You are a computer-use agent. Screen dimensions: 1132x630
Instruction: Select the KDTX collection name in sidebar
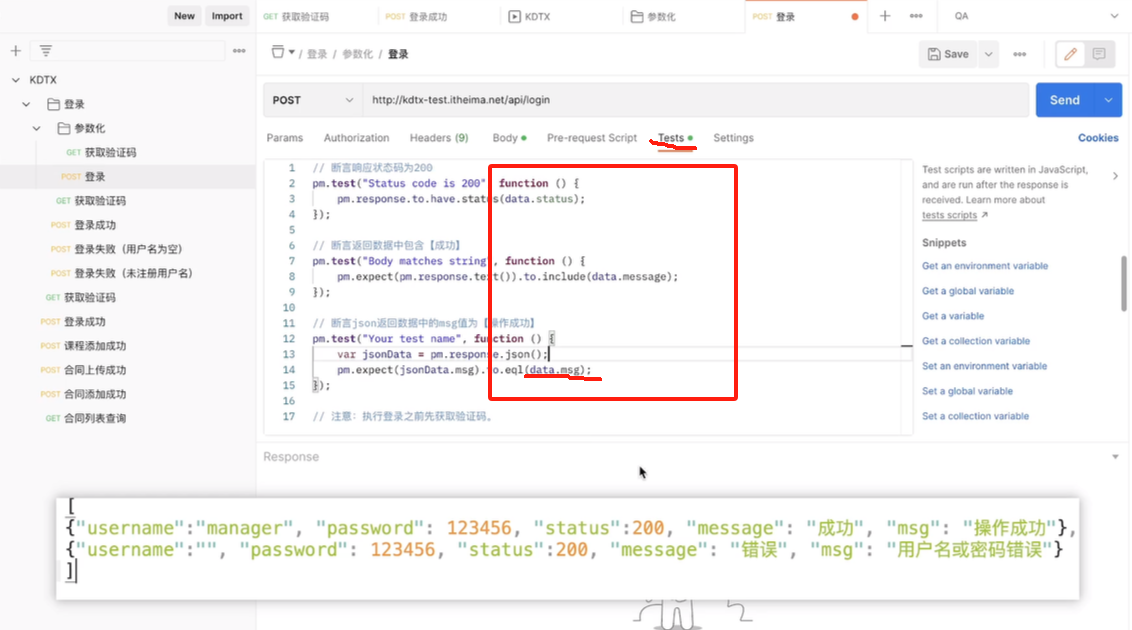point(43,80)
